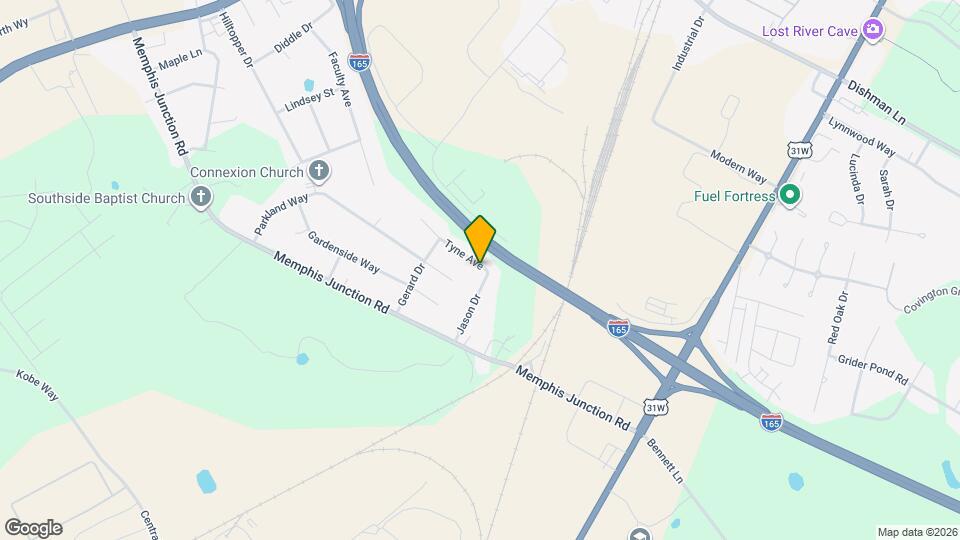Click the Gardenside Way street label
Screen dimensions: 960x540
tap(343, 252)
